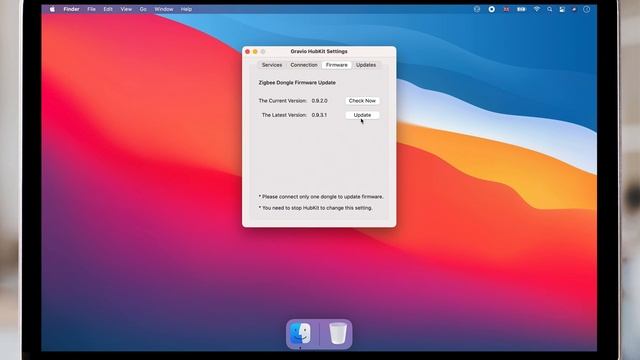Open the Finder application menu
The width and height of the screenshot is (640, 360).
pos(71,9)
